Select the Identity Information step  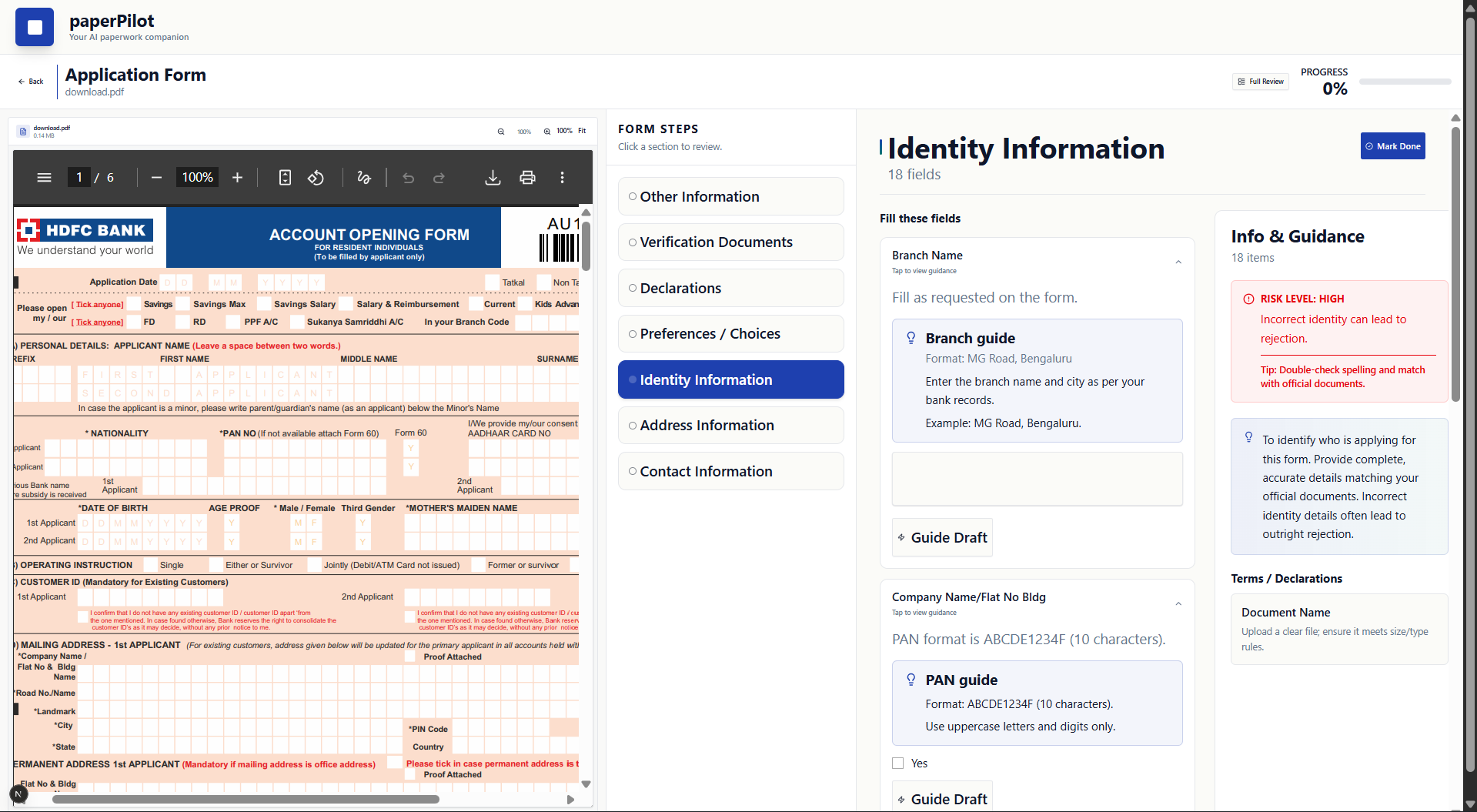pos(730,379)
